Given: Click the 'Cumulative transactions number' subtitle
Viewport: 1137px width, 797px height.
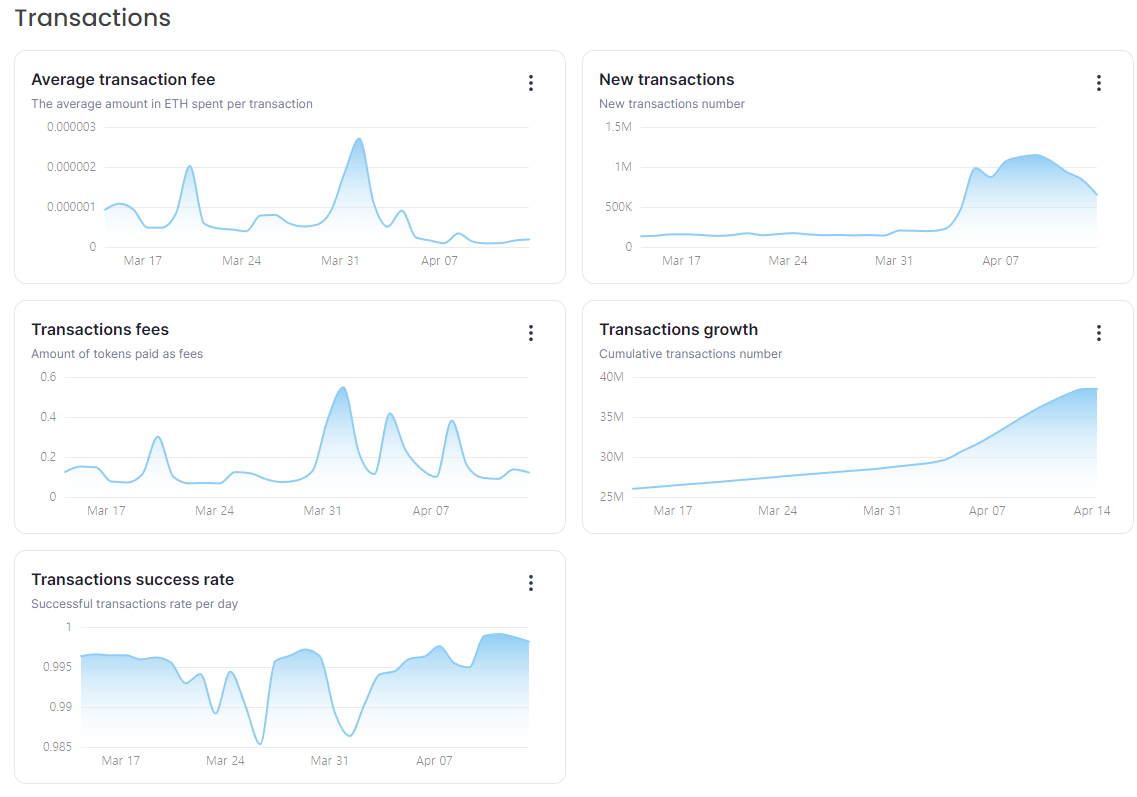Looking at the screenshot, I should [x=690, y=354].
